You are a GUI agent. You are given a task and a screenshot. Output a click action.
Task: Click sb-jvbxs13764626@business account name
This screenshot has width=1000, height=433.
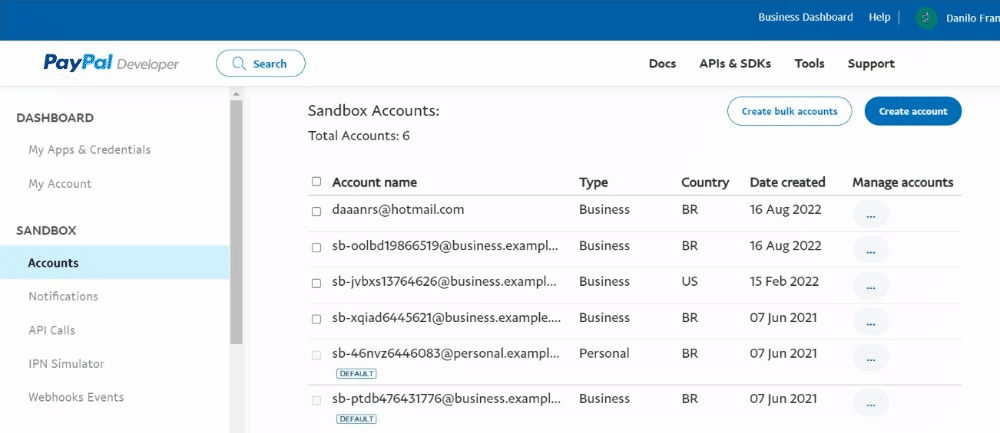(445, 281)
